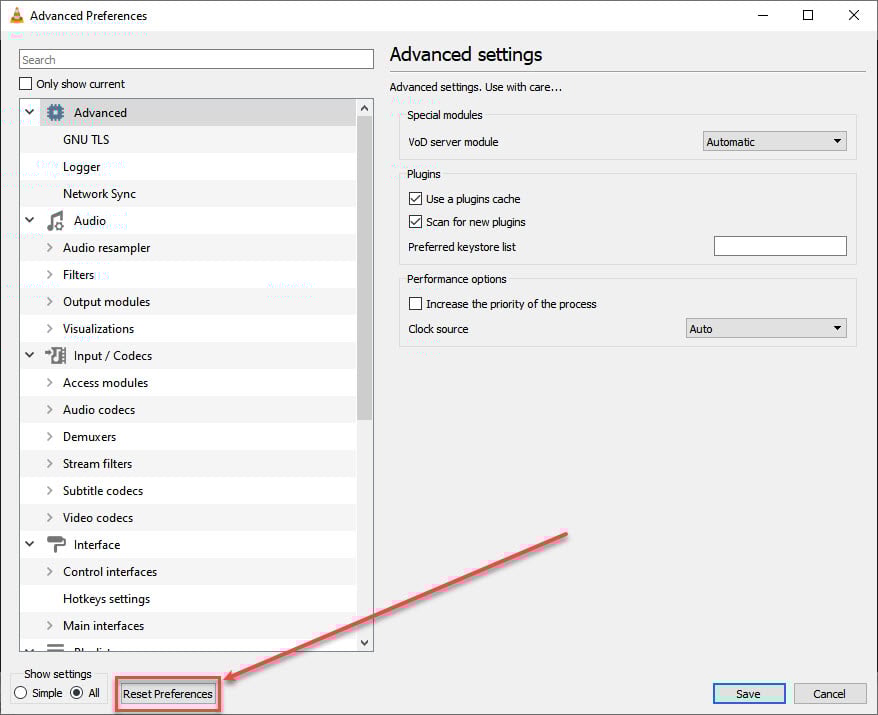
Task: Expand the Filters node
Action: [50, 274]
